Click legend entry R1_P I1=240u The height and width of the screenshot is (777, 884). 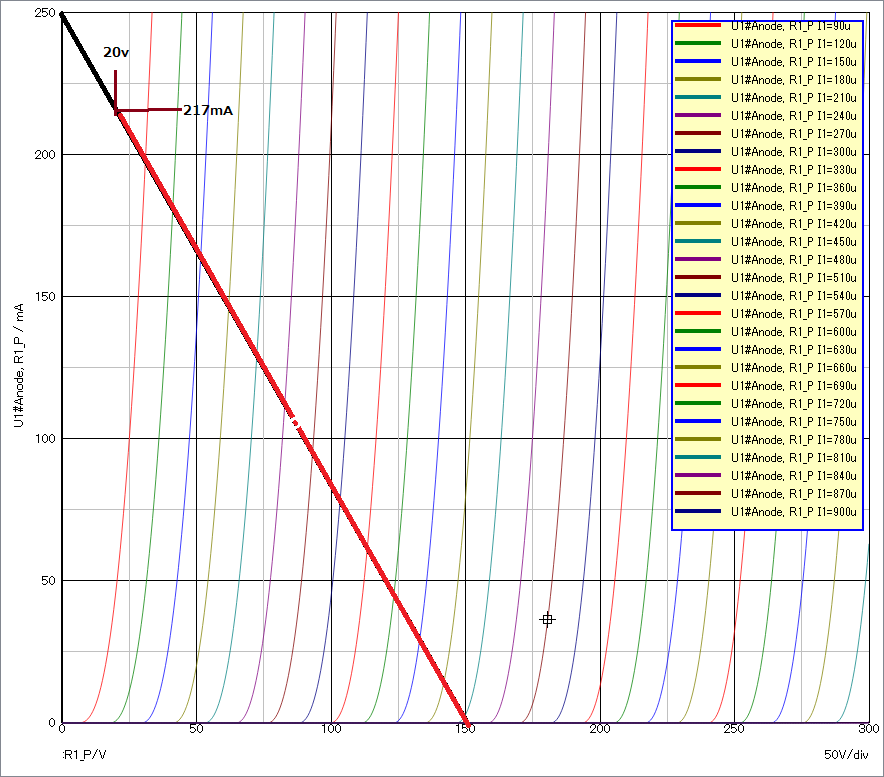pos(766,116)
